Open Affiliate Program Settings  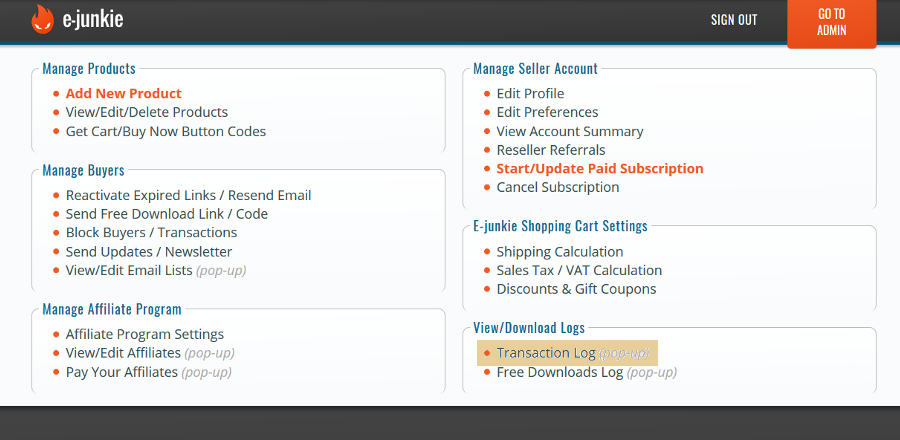144,334
